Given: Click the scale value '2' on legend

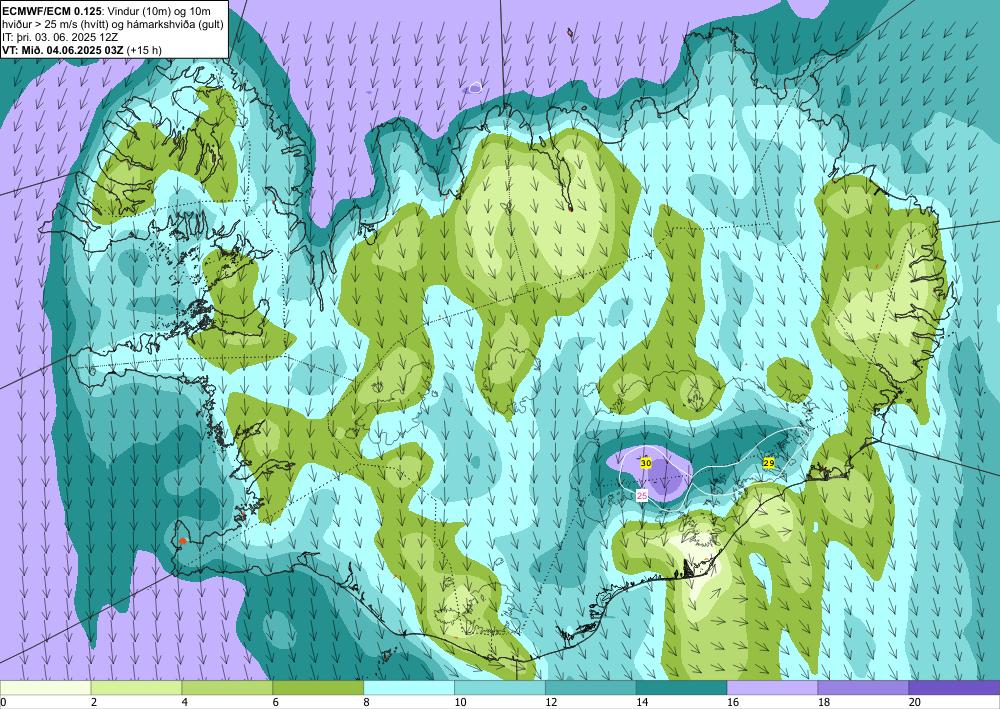Looking at the screenshot, I should [94, 703].
